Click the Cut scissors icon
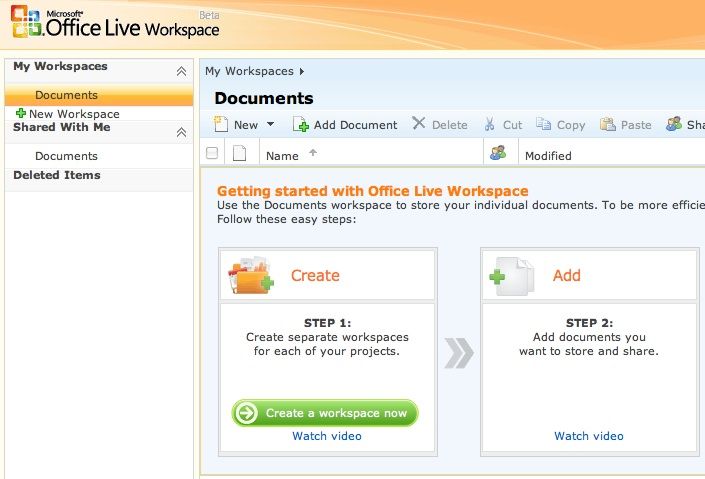705x479 pixels. click(490, 124)
